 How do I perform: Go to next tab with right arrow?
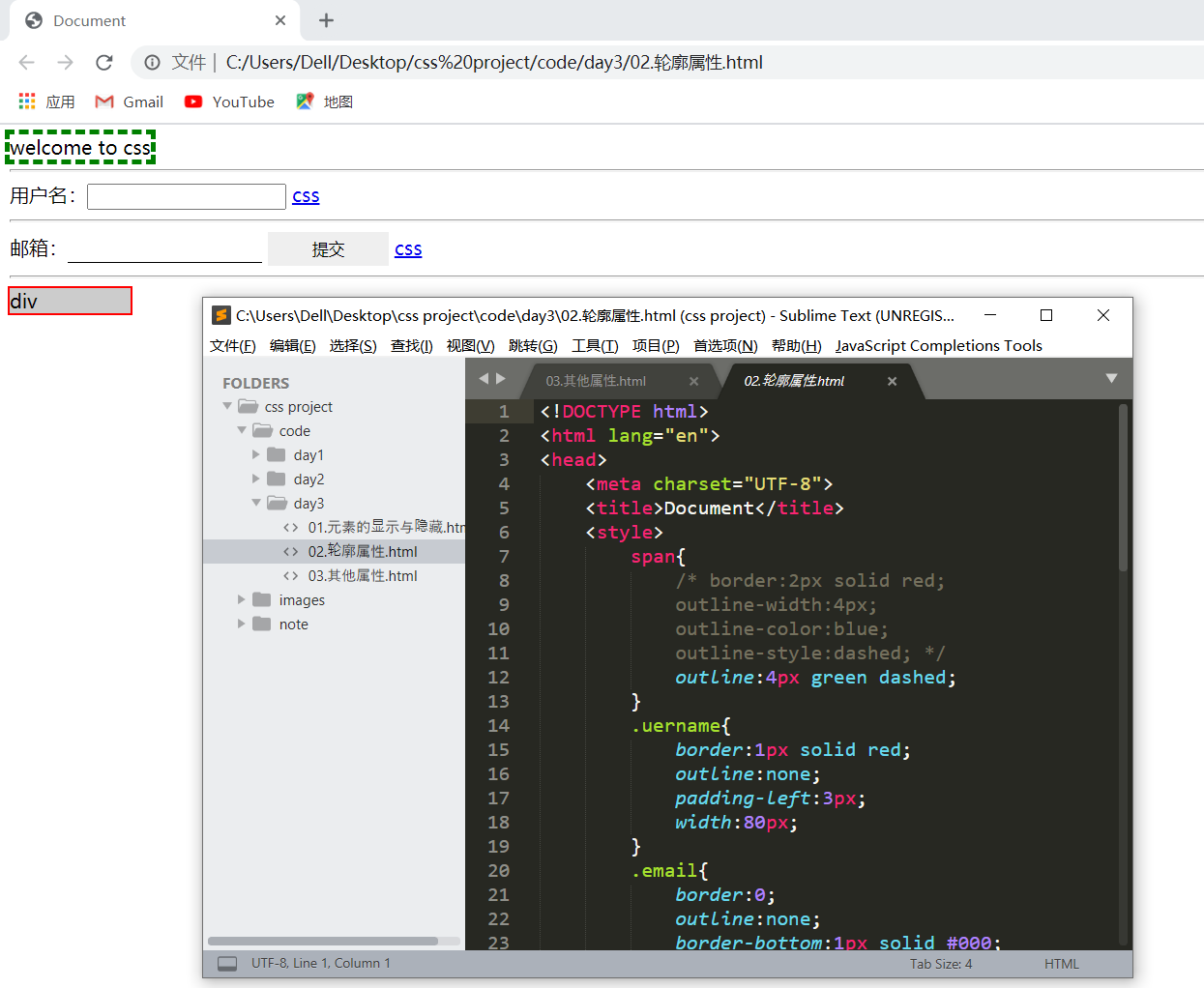501,379
